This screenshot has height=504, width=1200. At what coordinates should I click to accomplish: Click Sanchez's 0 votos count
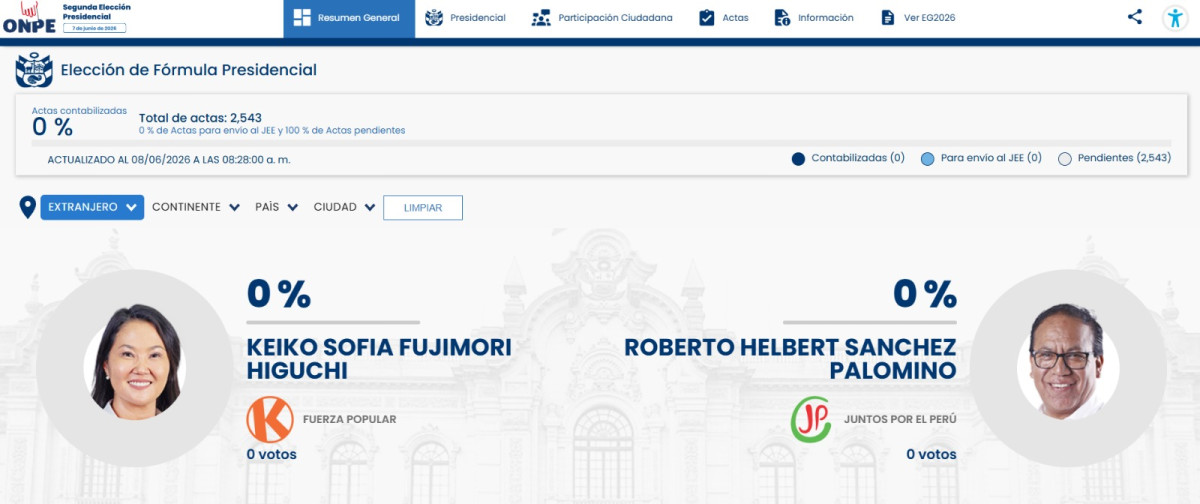coord(931,454)
